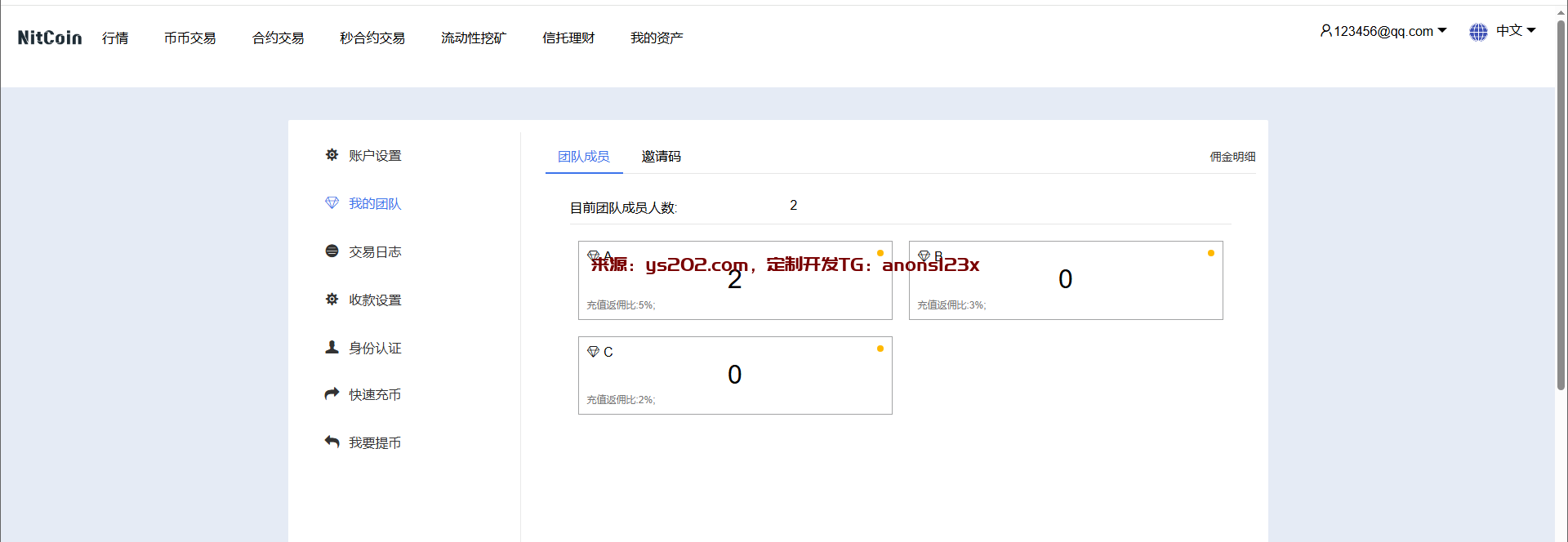Image resolution: width=1568 pixels, height=542 pixels.
Task: Click the reply arrow icon beside 我要提币
Action: point(332,442)
